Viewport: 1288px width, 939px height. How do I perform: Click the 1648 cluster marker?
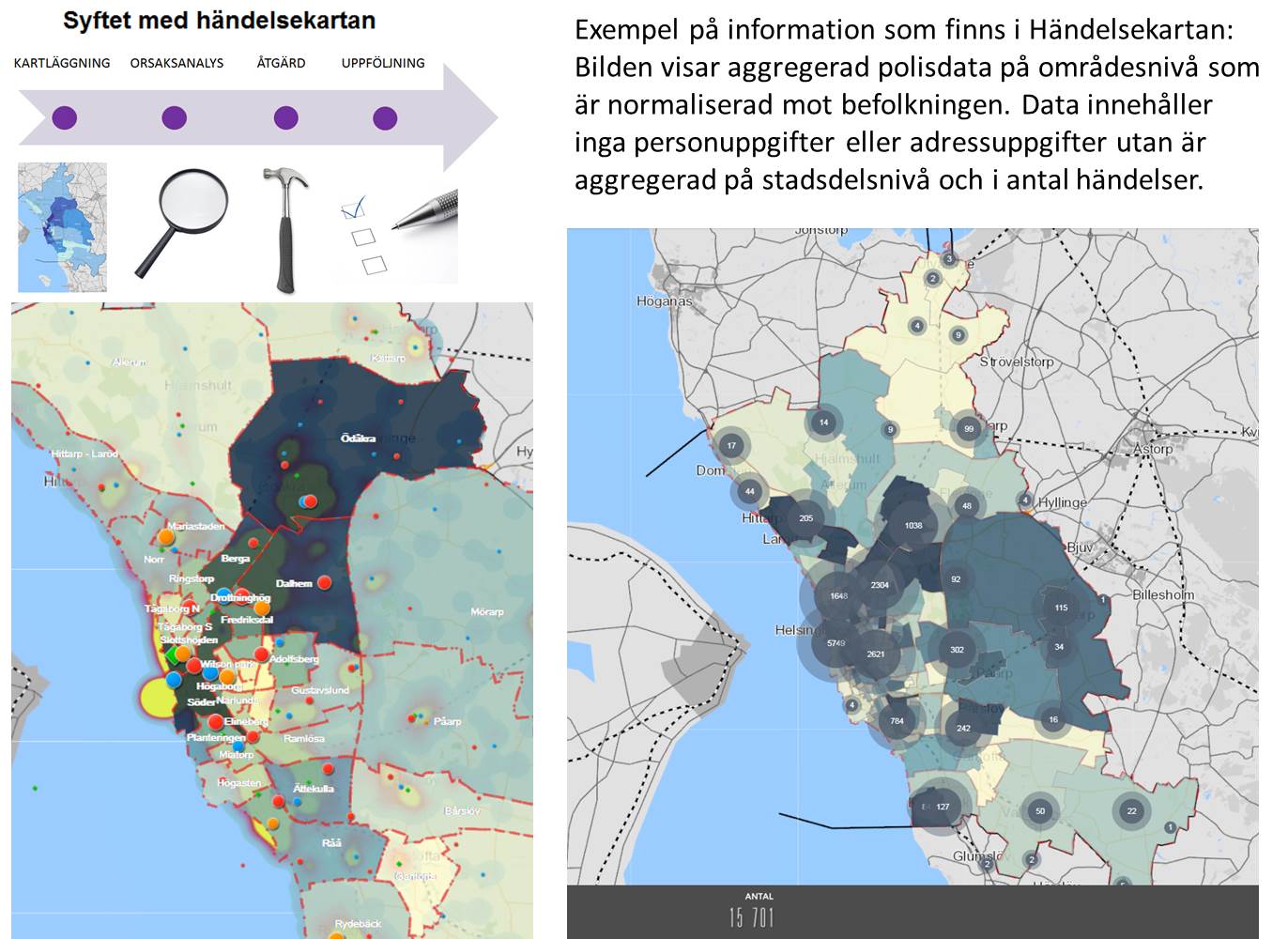(838, 596)
